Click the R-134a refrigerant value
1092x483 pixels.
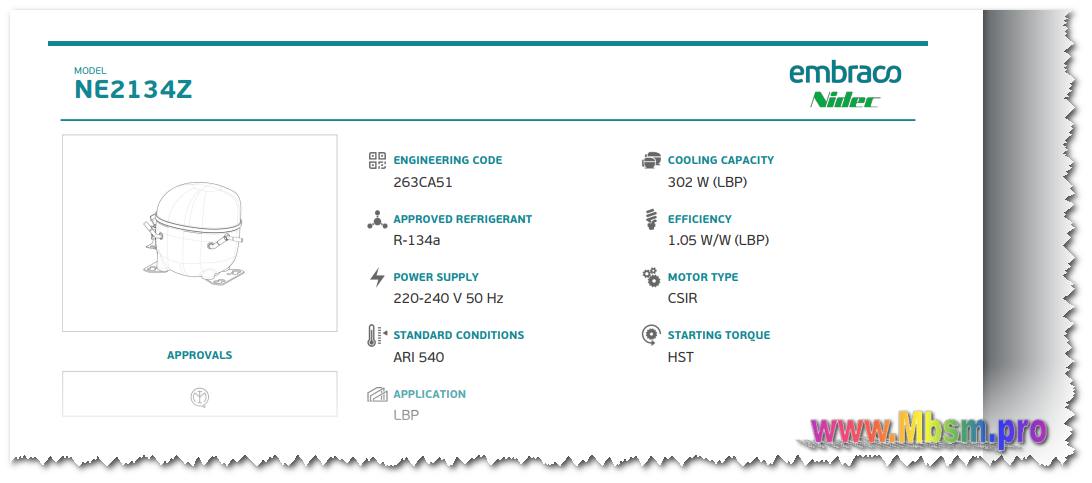(417, 240)
